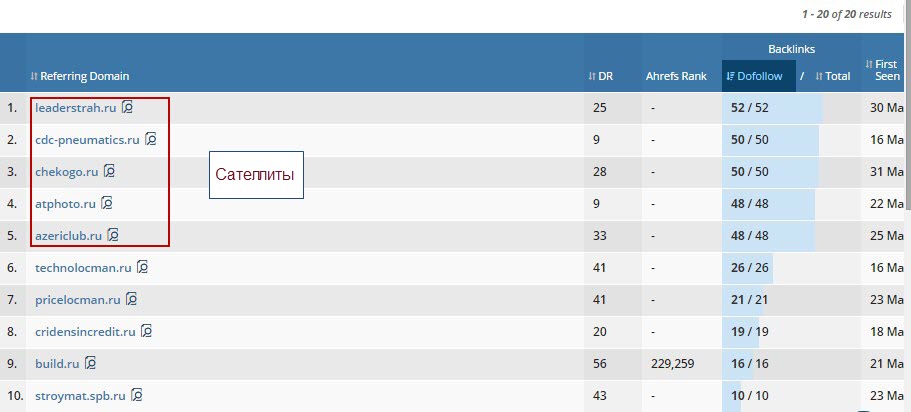Click the magnifier icon beside cdc-pneumatics.ru
This screenshot has height=412, width=911.
coord(150,139)
